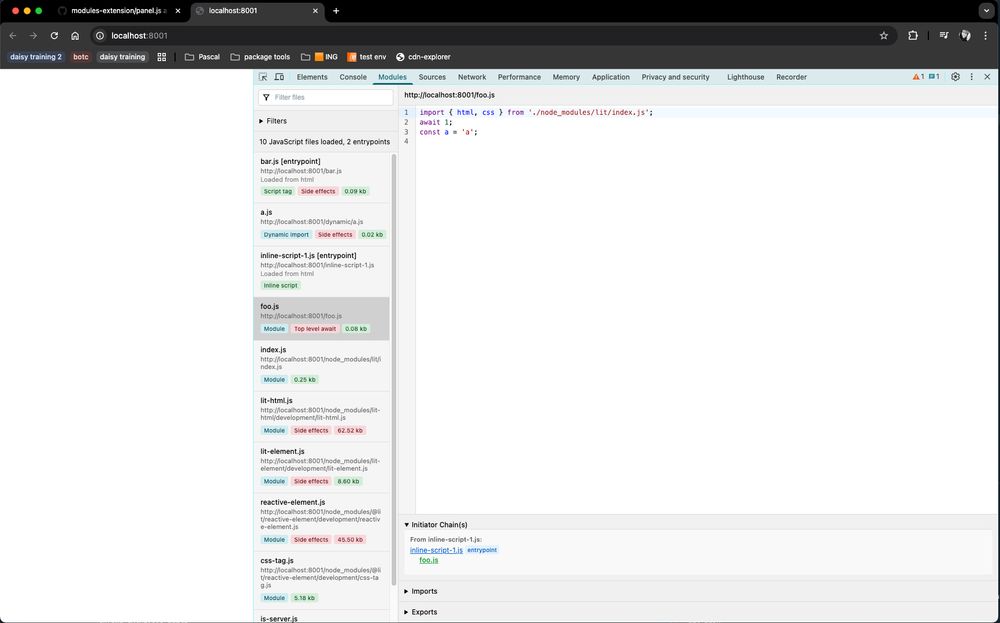
Task: Switch to the Sources tab
Action: point(432,77)
